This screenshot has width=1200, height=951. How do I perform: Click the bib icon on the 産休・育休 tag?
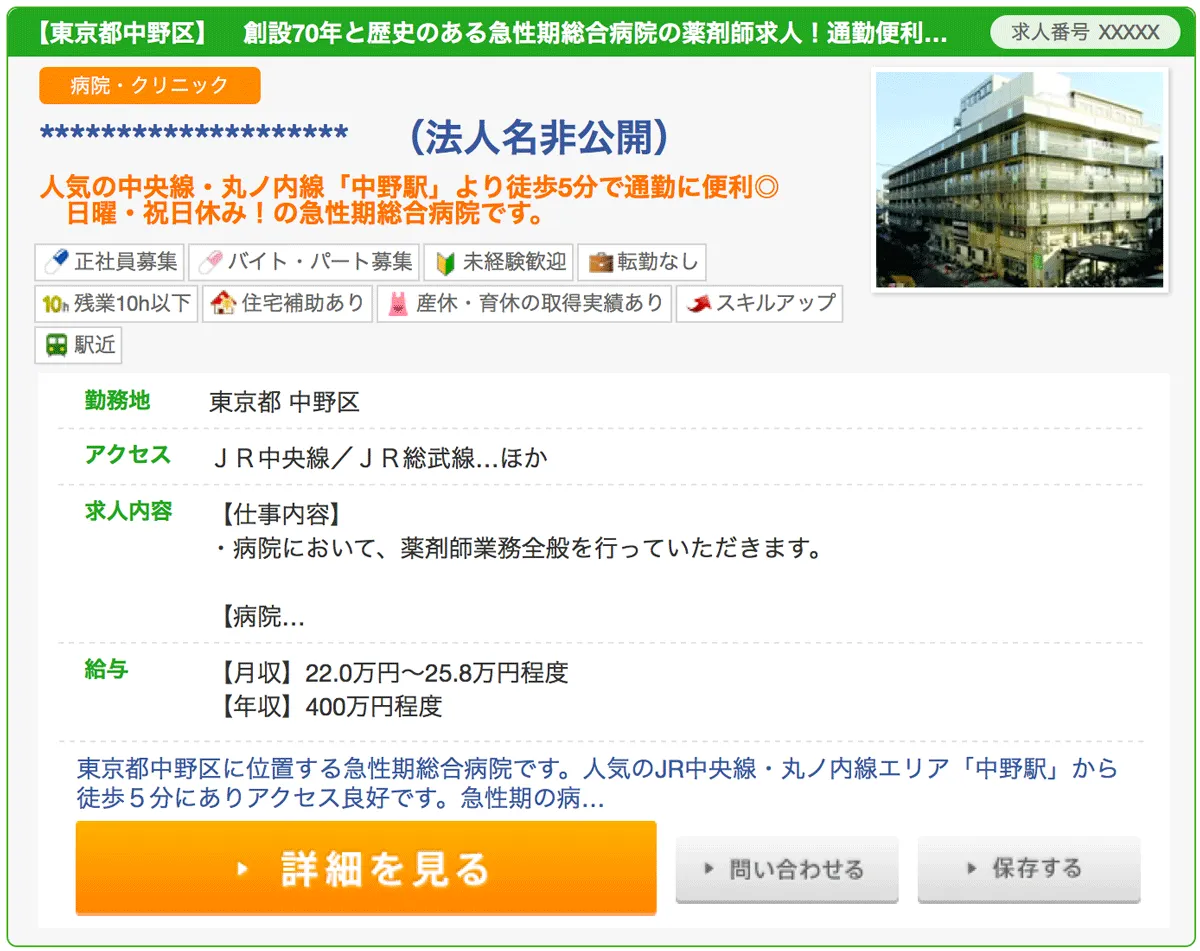click(x=396, y=304)
